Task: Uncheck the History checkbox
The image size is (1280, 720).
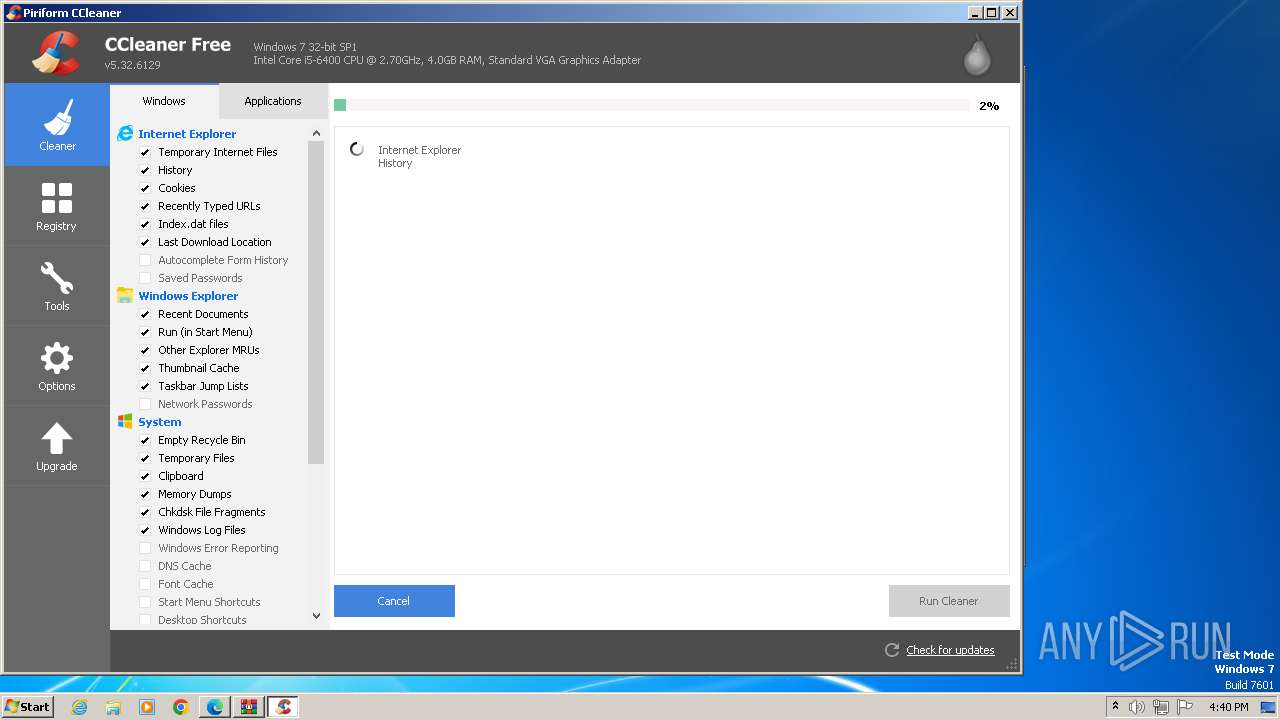Action: coord(145,170)
